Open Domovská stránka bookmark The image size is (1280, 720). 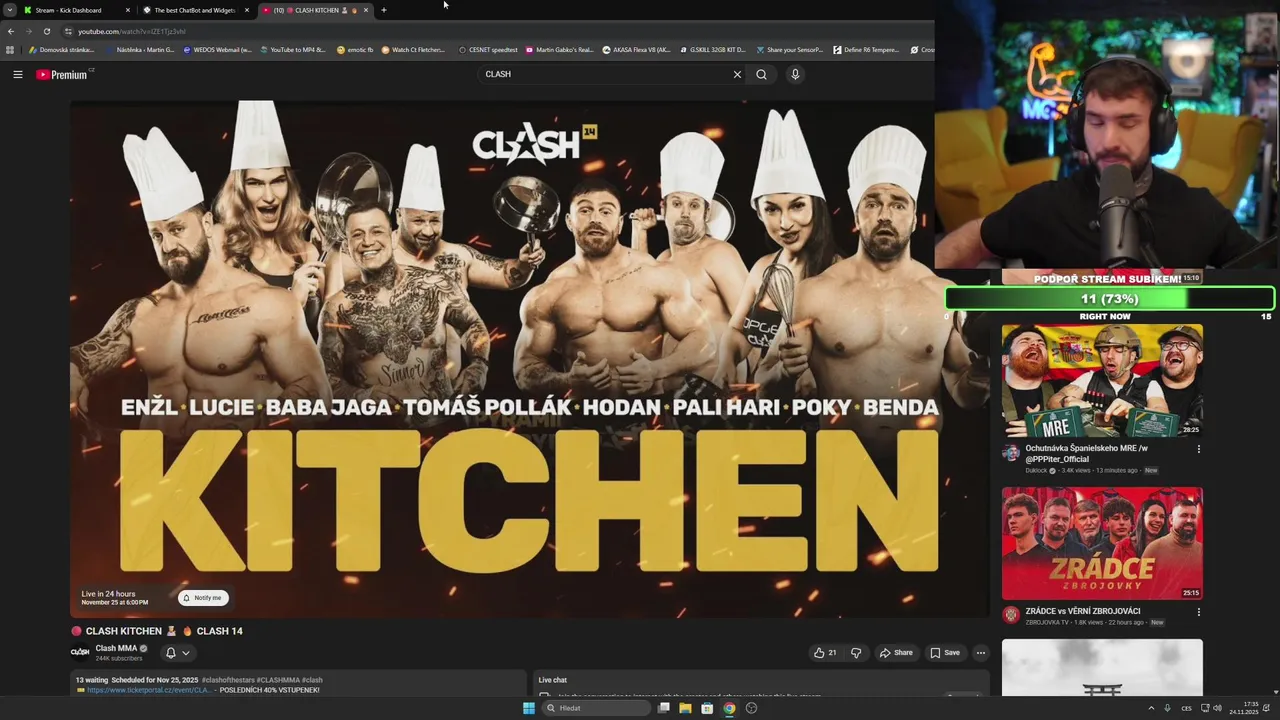coord(62,49)
